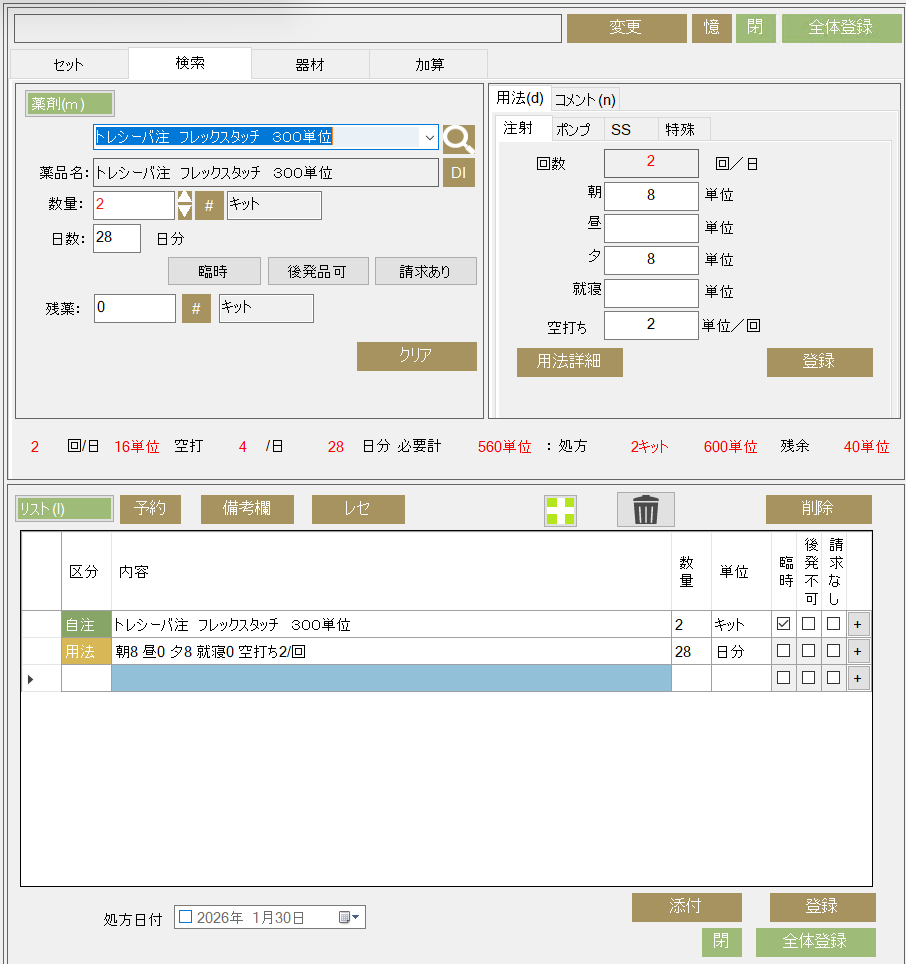
Task: Click the クリア button
Action: tap(416, 357)
